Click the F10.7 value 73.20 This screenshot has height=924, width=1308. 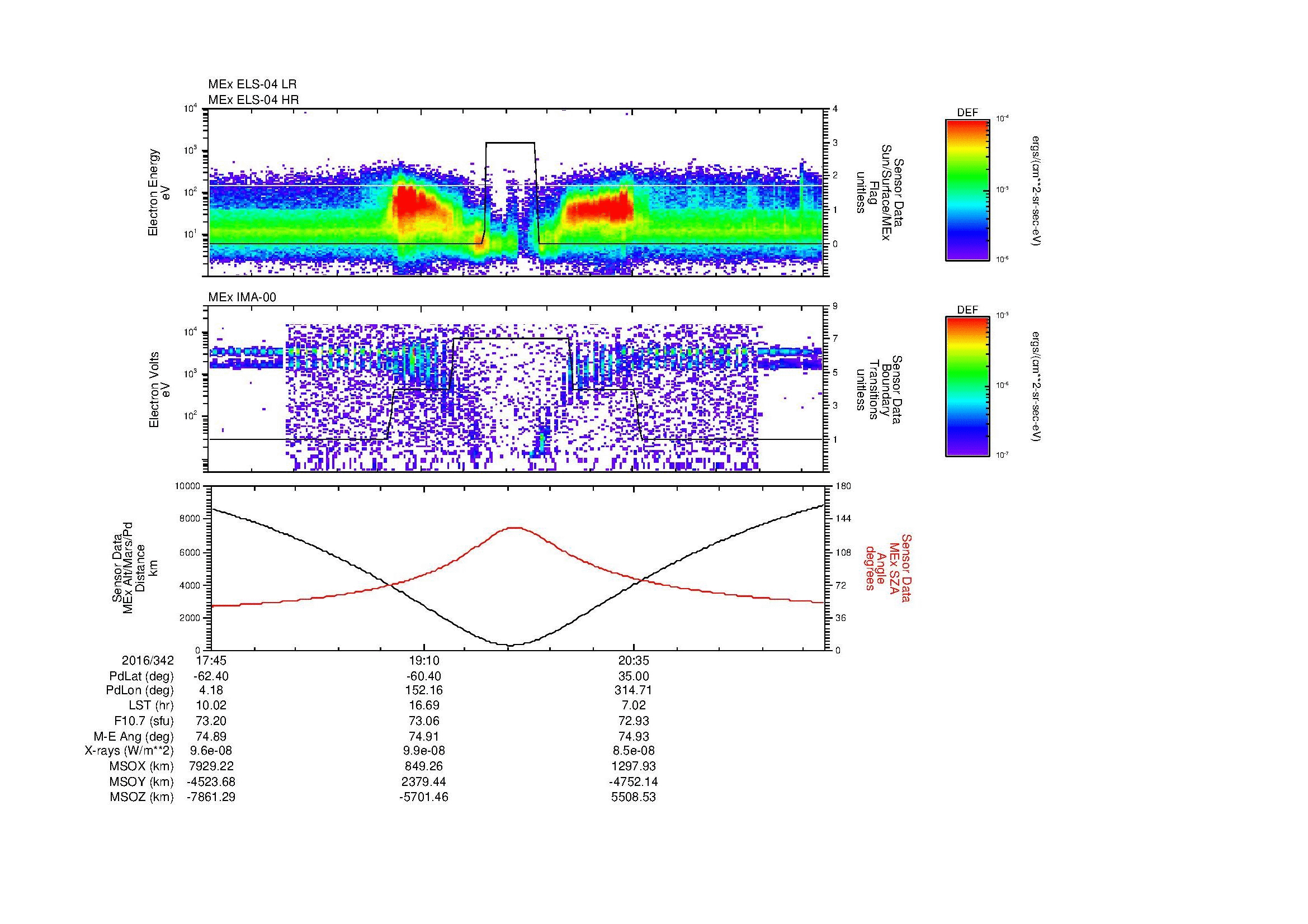pos(211,721)
